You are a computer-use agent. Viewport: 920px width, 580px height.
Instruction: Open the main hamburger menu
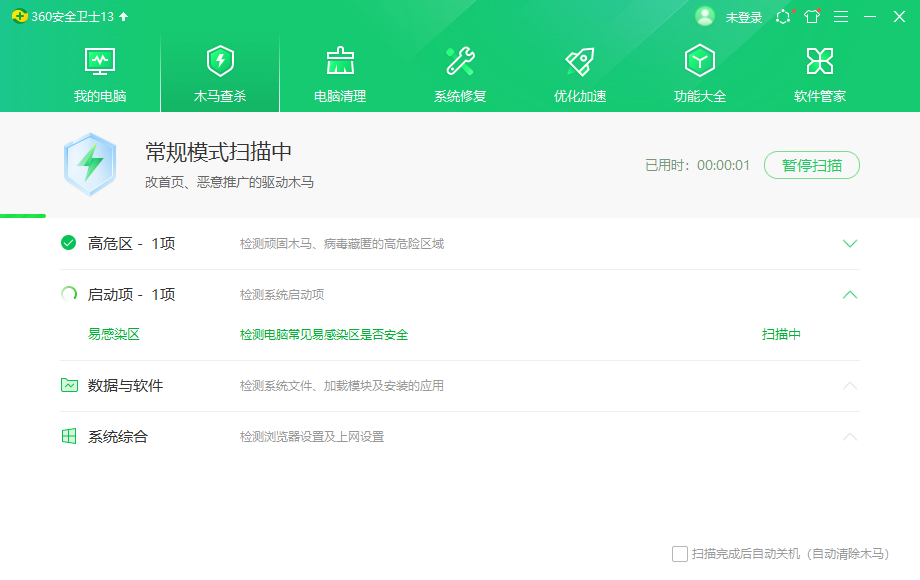841,17
